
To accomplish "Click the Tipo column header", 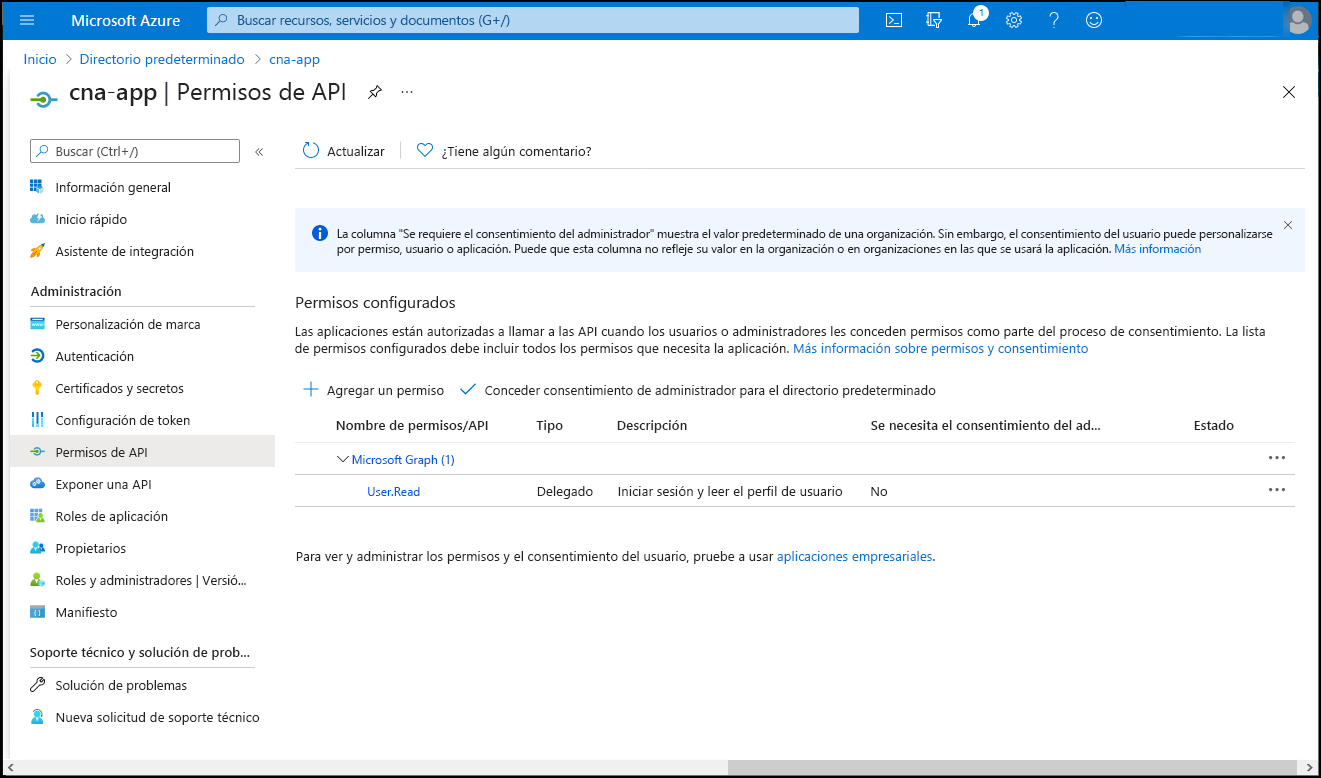I will 550,425.
